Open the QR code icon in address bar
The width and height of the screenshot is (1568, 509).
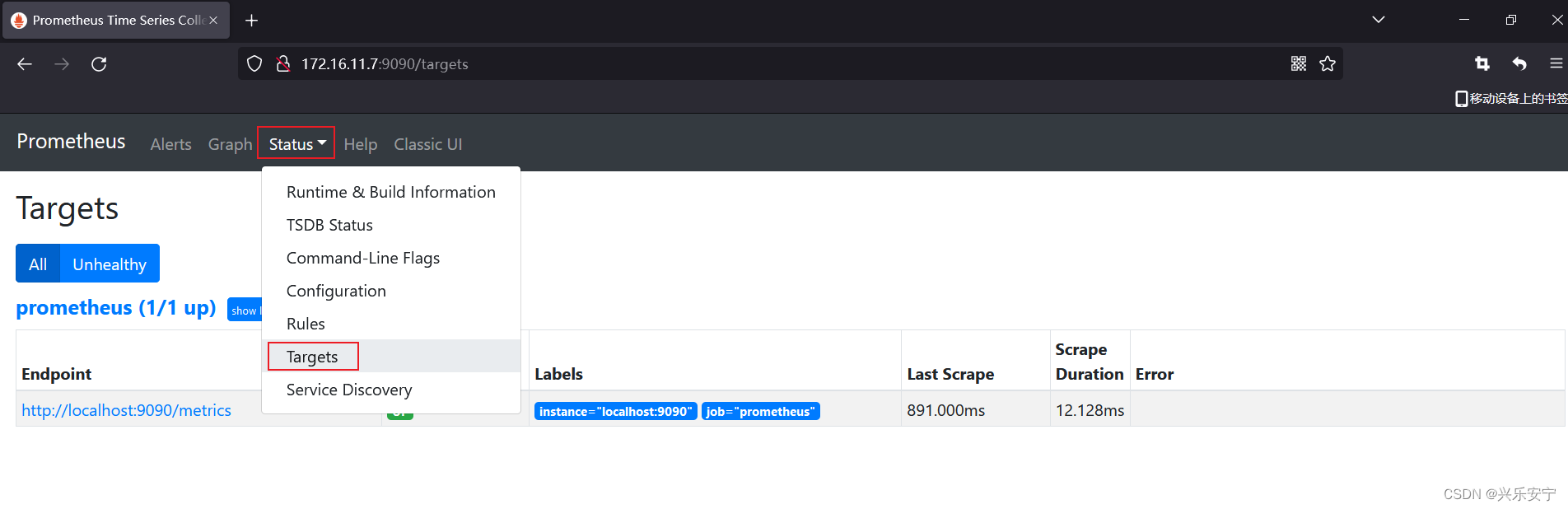coord(1299,64)
